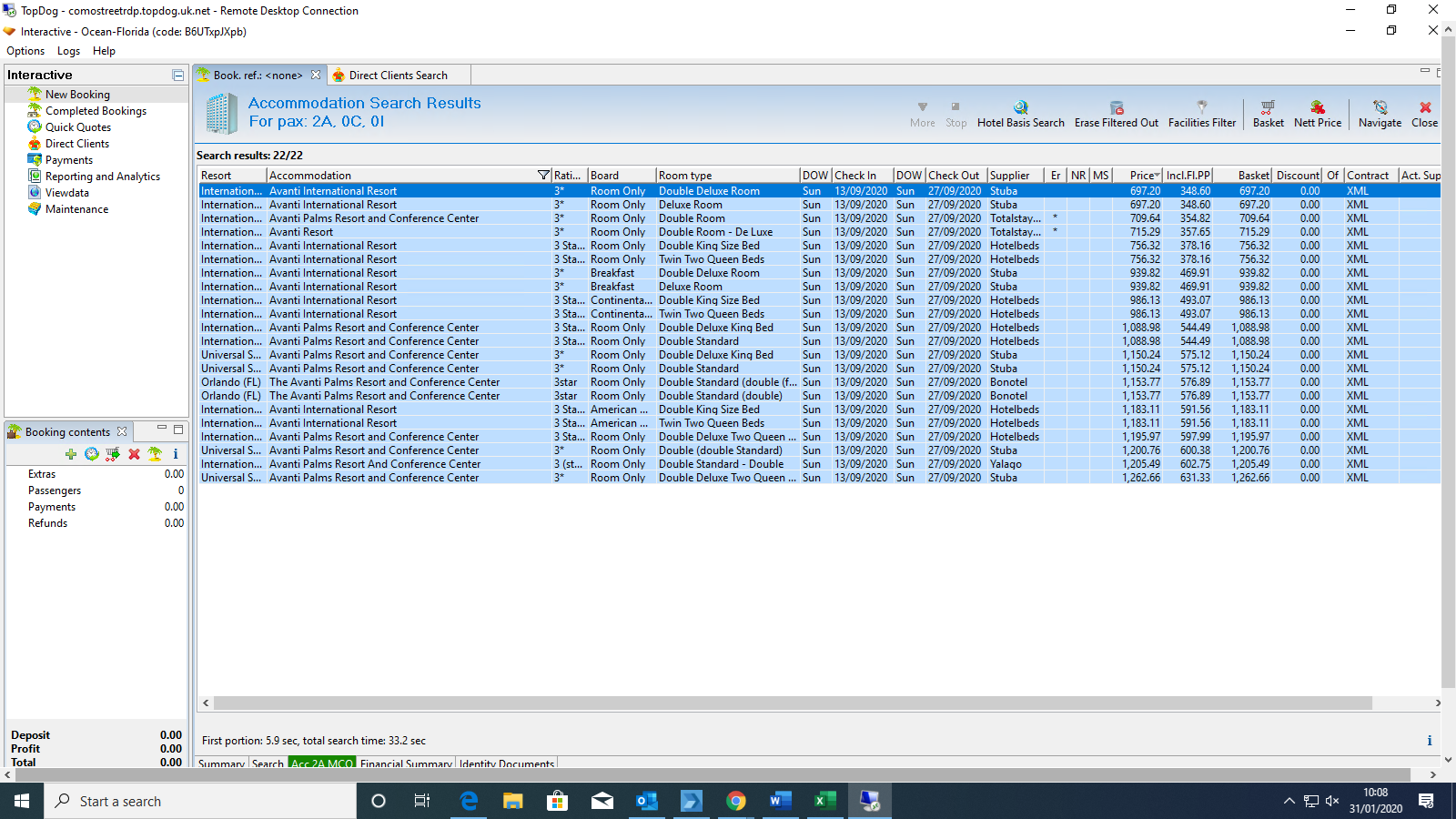Open the Identity Documents tab
The width and height of the screenshot is (1456, 819).
(x=507, y=764)
